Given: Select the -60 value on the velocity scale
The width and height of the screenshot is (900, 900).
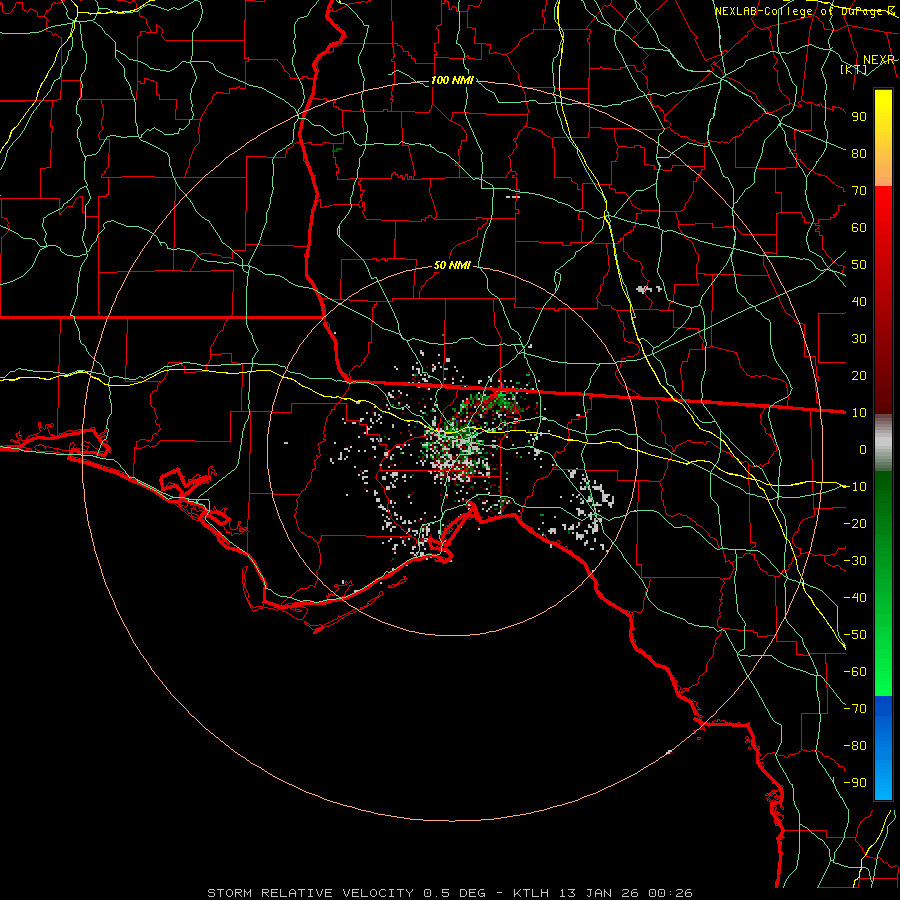Looking at the screenshot, I should tap(855, 672).
